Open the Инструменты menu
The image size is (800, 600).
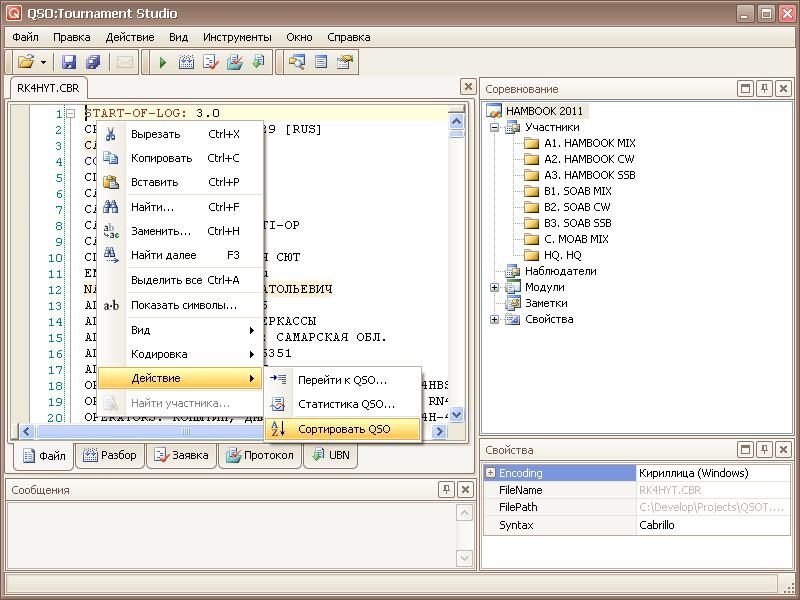(236, 36)
